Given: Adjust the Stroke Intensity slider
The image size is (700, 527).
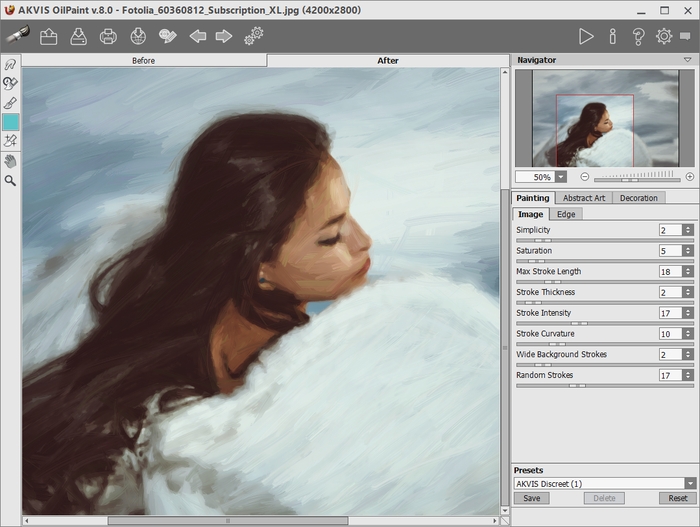Looking at the screenshot, I should click(x=605, y=323).
